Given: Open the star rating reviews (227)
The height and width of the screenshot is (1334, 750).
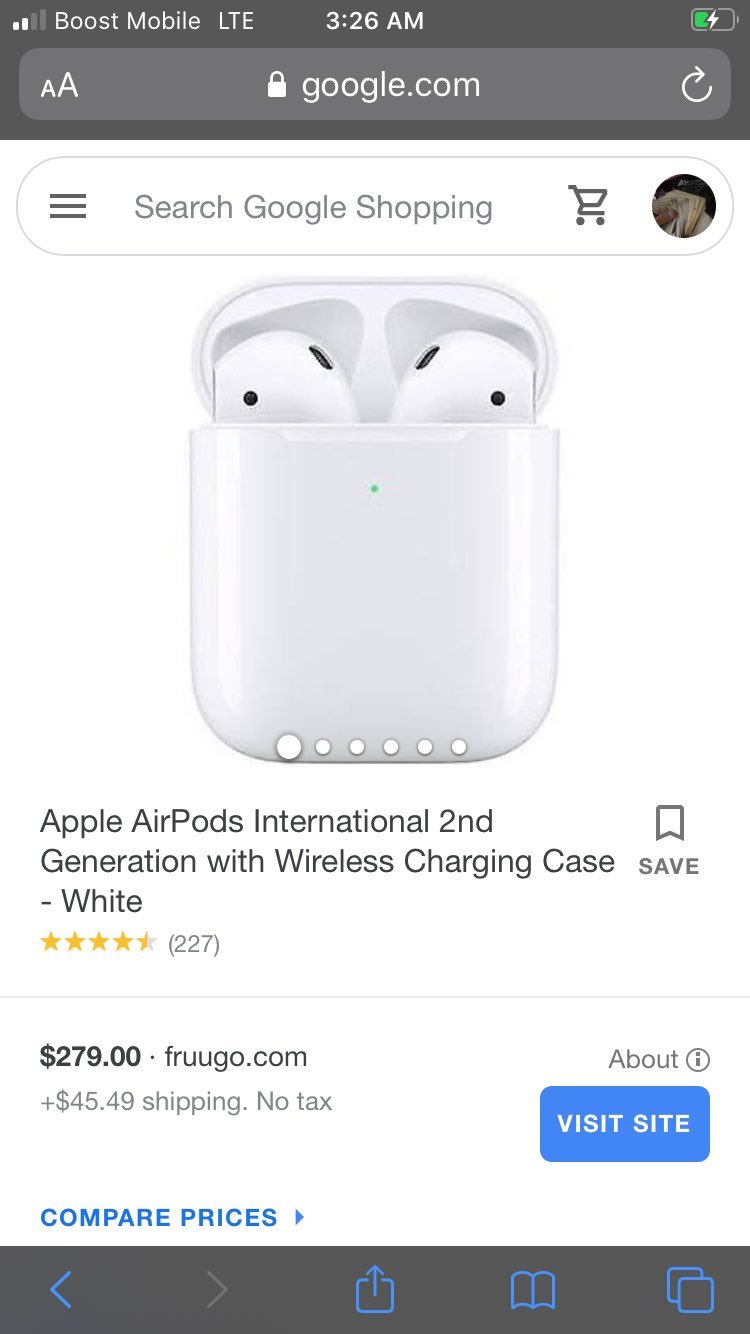Looking at the screenshot, I should coord(130,943).
